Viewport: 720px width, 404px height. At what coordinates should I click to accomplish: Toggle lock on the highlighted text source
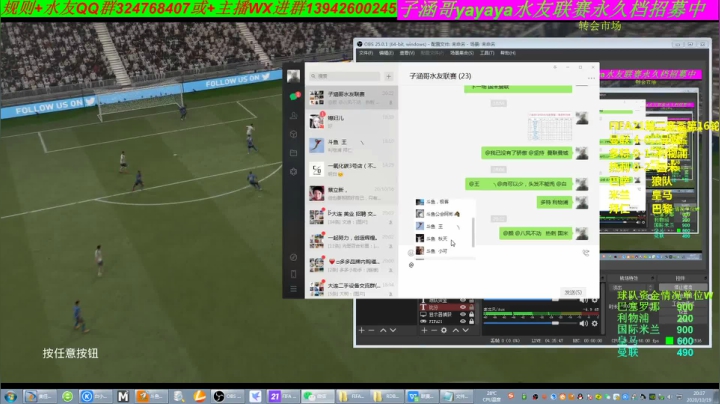[471, 307]
